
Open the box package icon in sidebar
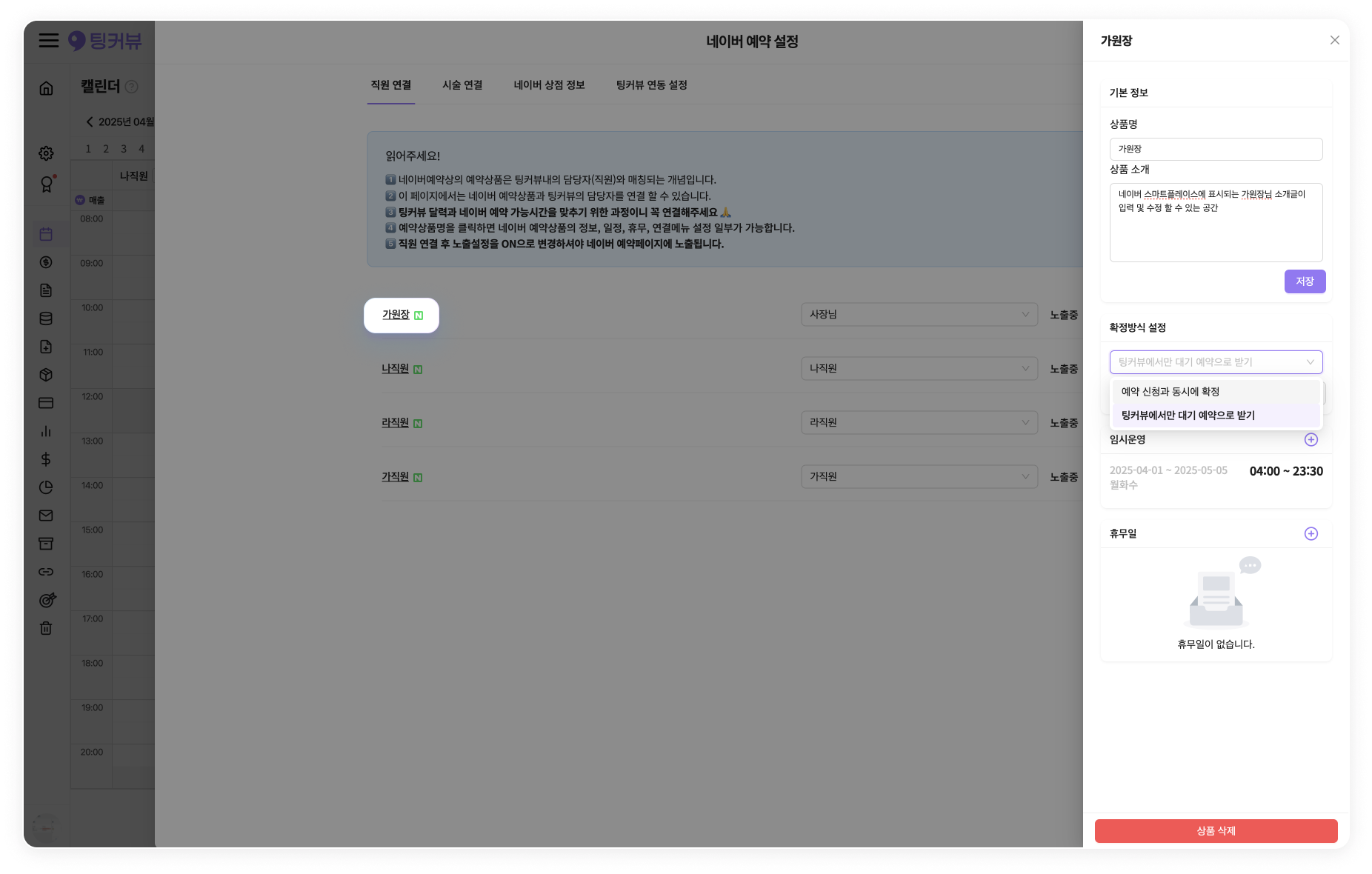coord(46,375)
